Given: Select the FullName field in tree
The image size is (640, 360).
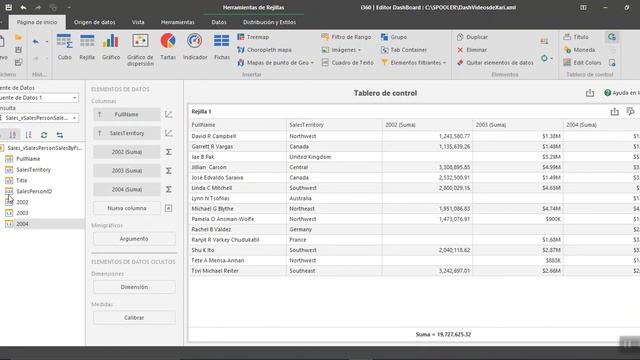Looking at the screenshot, I should pyautogui.click(x=28, y=158).
